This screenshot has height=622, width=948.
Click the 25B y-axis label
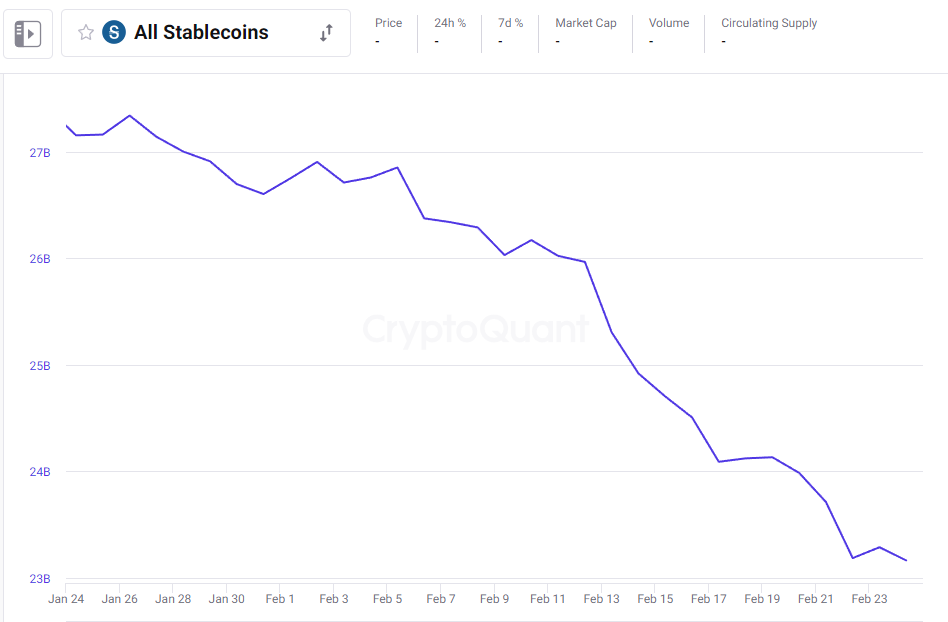click(40, 366)
